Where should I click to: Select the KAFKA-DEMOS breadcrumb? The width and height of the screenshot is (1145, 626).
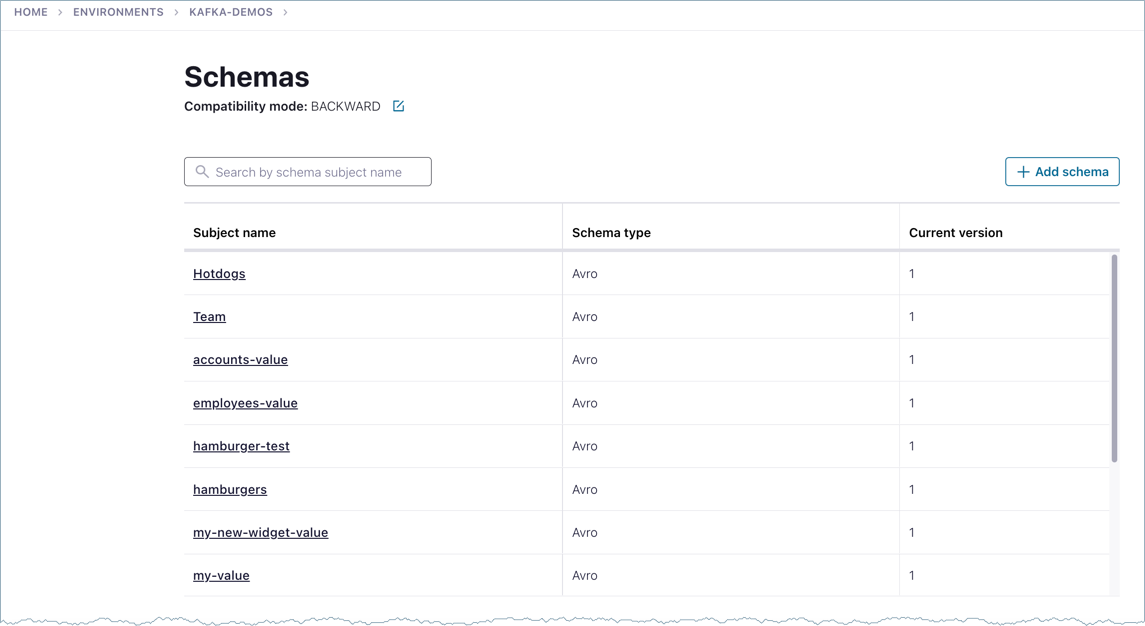[x=231, y=12]
